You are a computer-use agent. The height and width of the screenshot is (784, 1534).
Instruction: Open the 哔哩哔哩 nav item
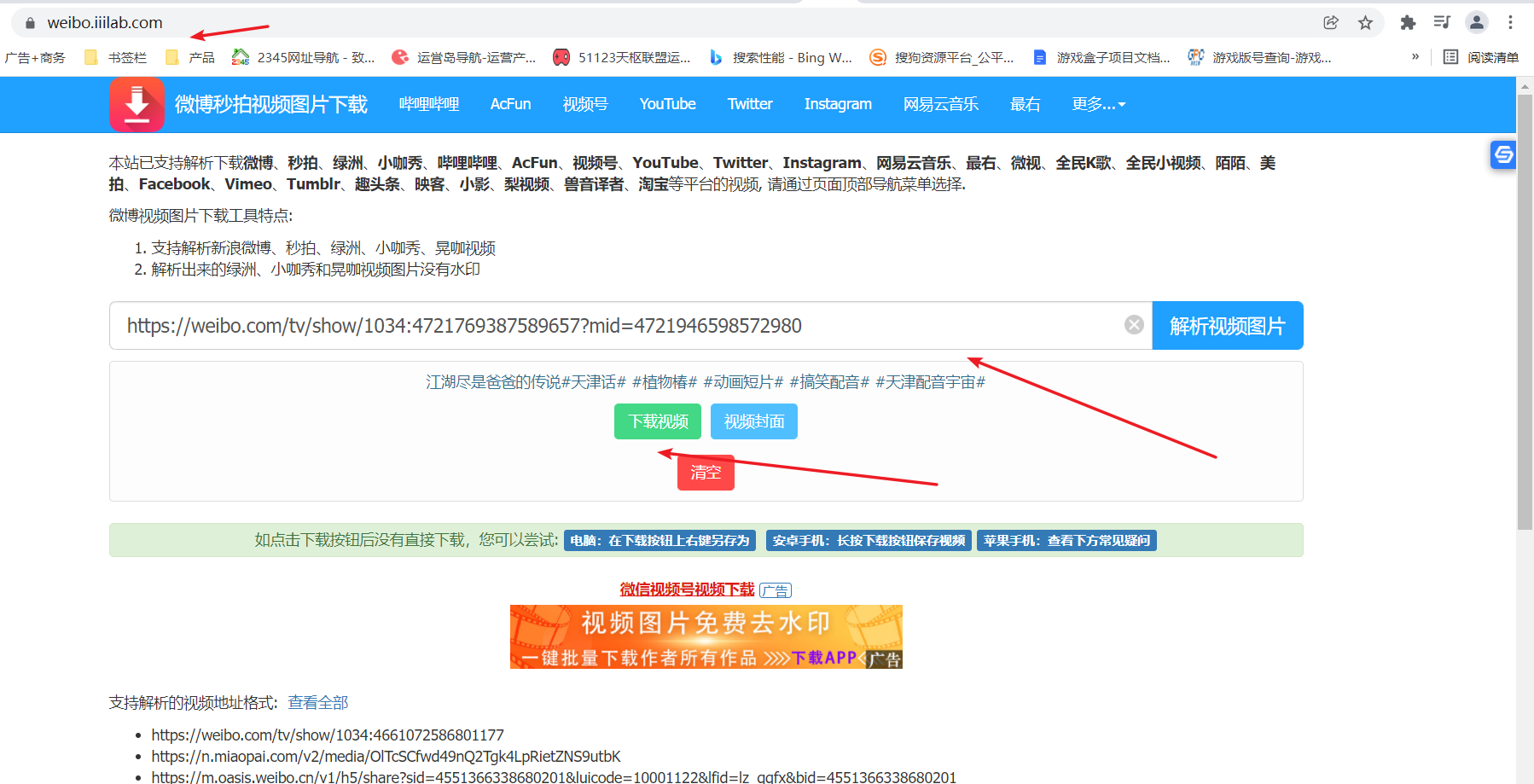[x=429, y=104]
